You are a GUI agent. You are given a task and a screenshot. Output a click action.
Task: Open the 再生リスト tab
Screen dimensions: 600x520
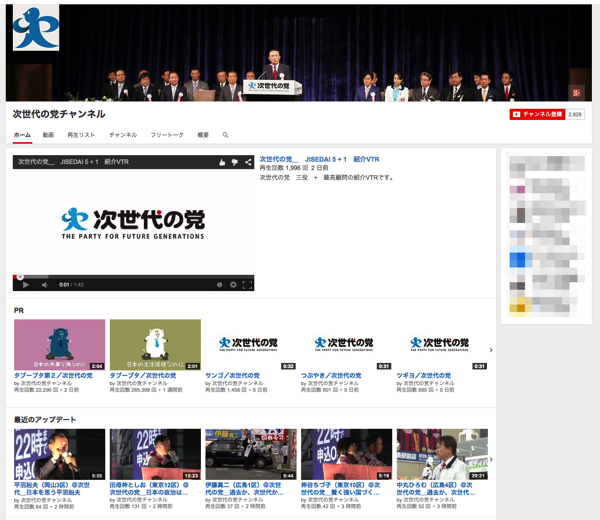81,135
